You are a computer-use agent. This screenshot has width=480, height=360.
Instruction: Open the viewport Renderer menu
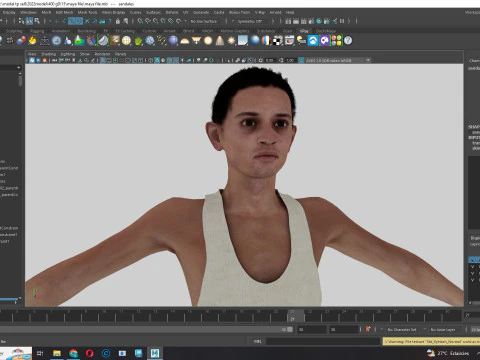coord(102,54)
